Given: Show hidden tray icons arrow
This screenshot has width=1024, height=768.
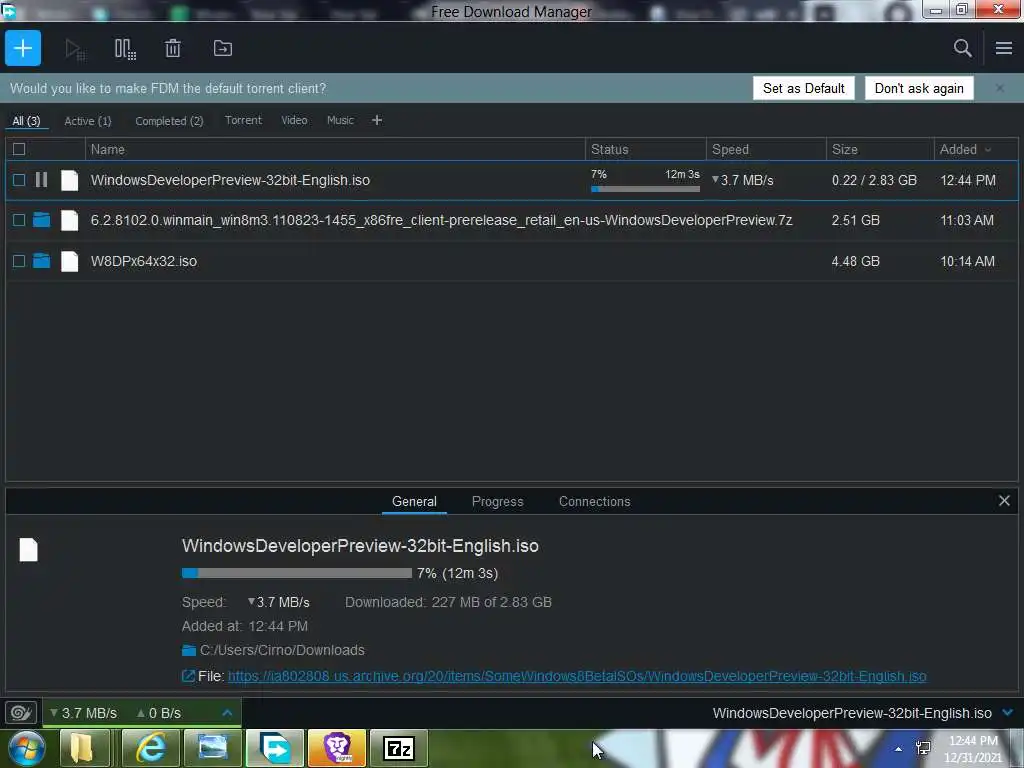Looking at the screenshot, I should coord(899,749).
